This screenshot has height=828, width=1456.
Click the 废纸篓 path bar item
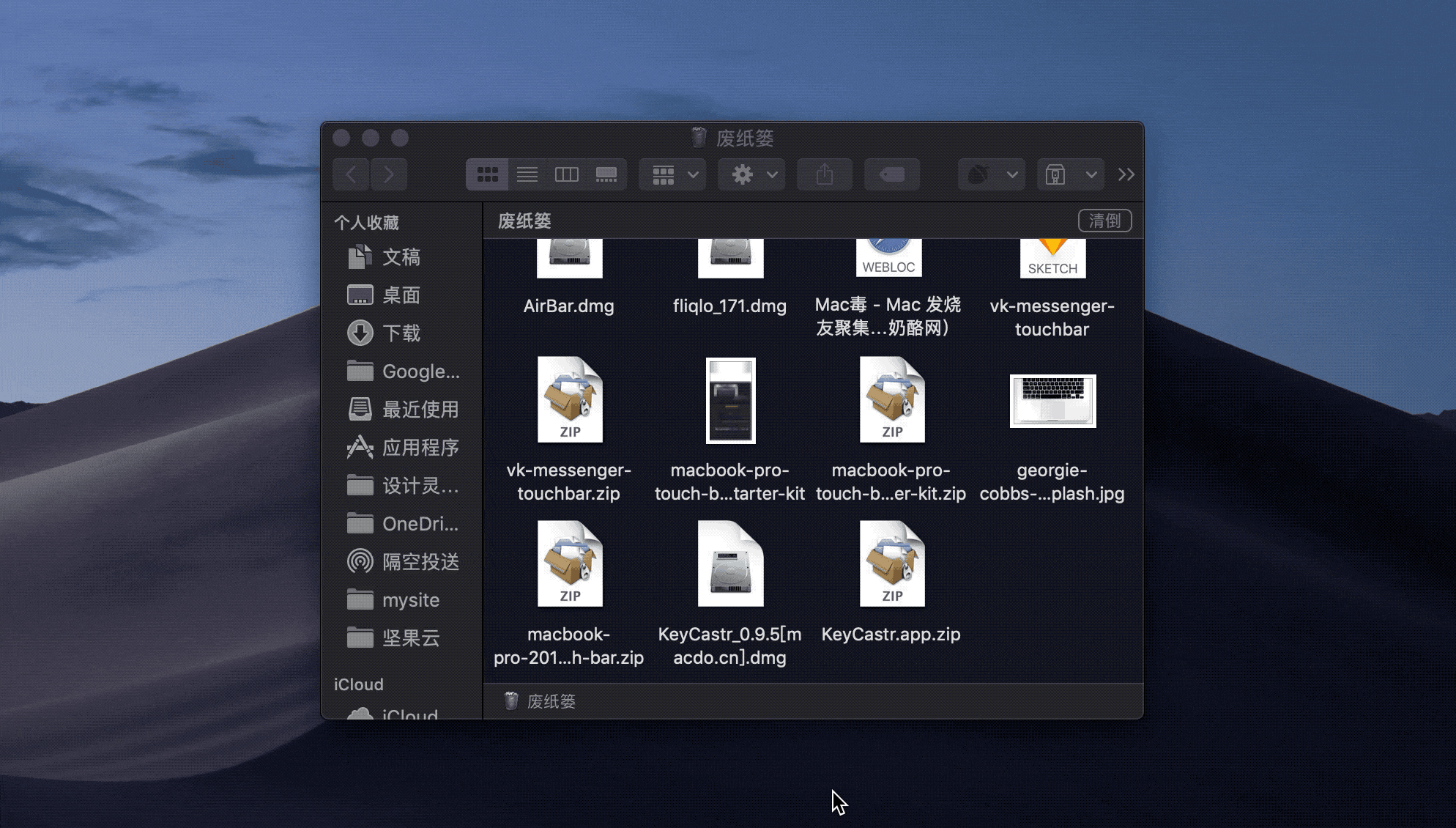pyautogui.click(x=550, y=701)
